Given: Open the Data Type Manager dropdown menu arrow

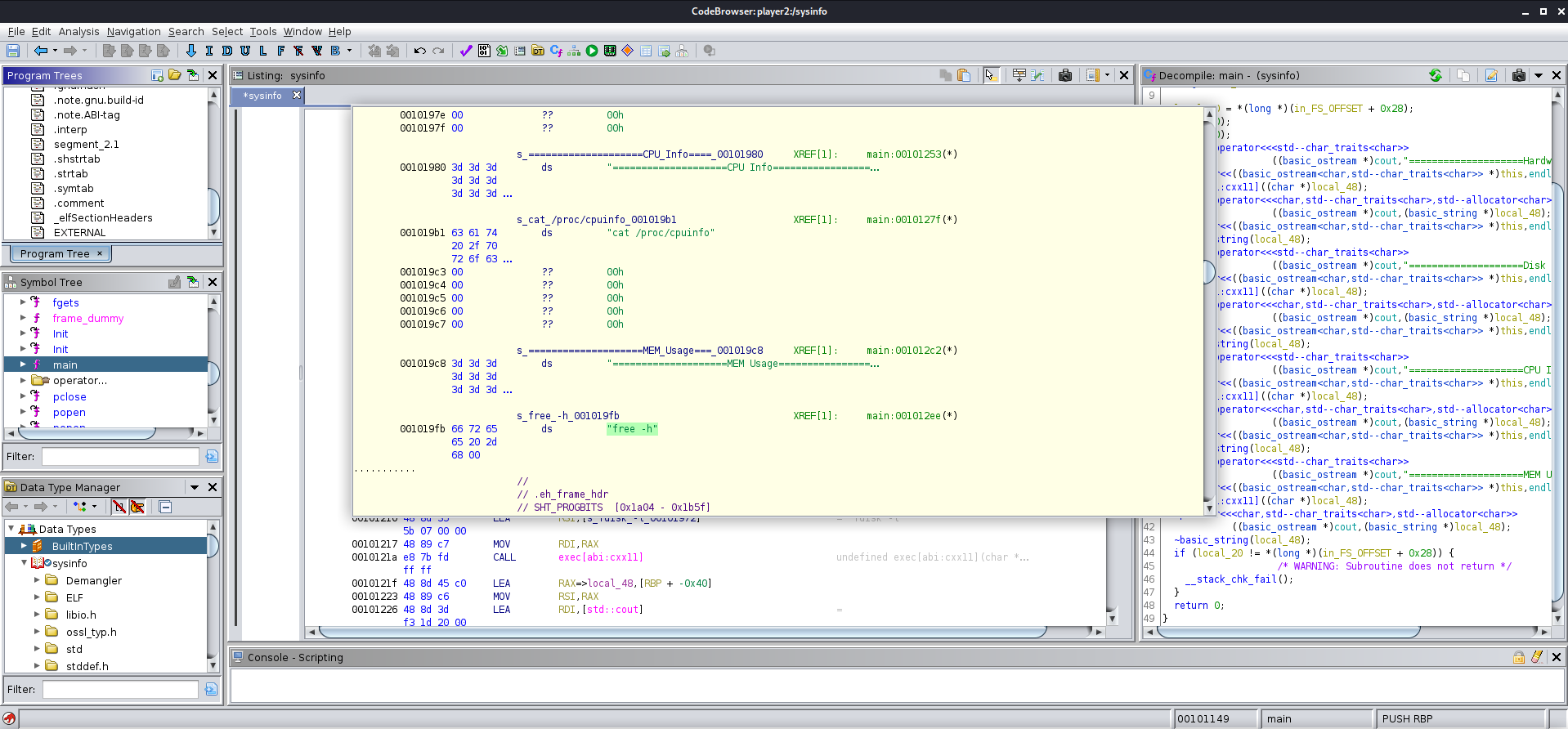Looking at the screenshot, I should (x=195, y=487).
